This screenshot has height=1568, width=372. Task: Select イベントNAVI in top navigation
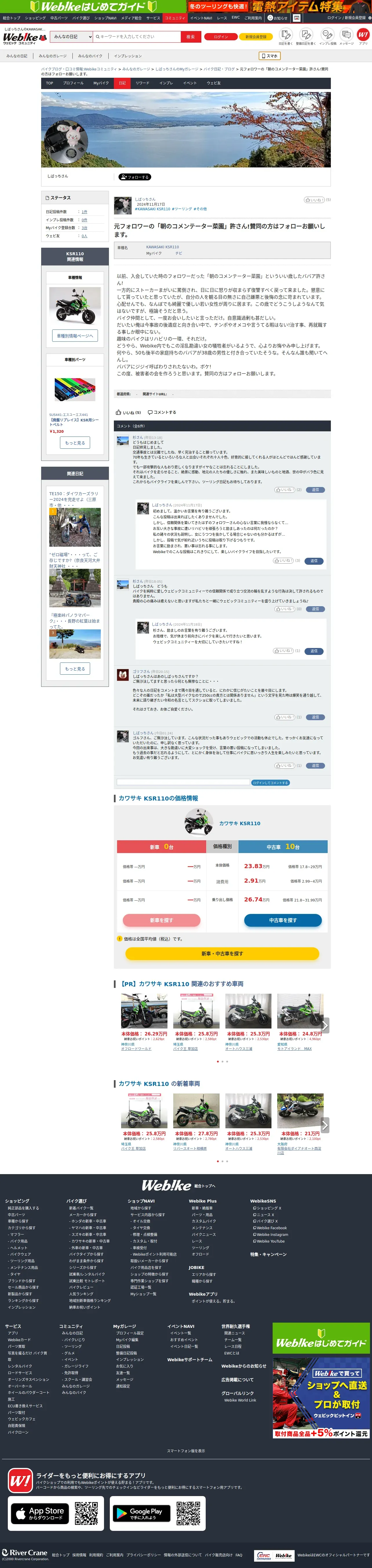[201, 18]
